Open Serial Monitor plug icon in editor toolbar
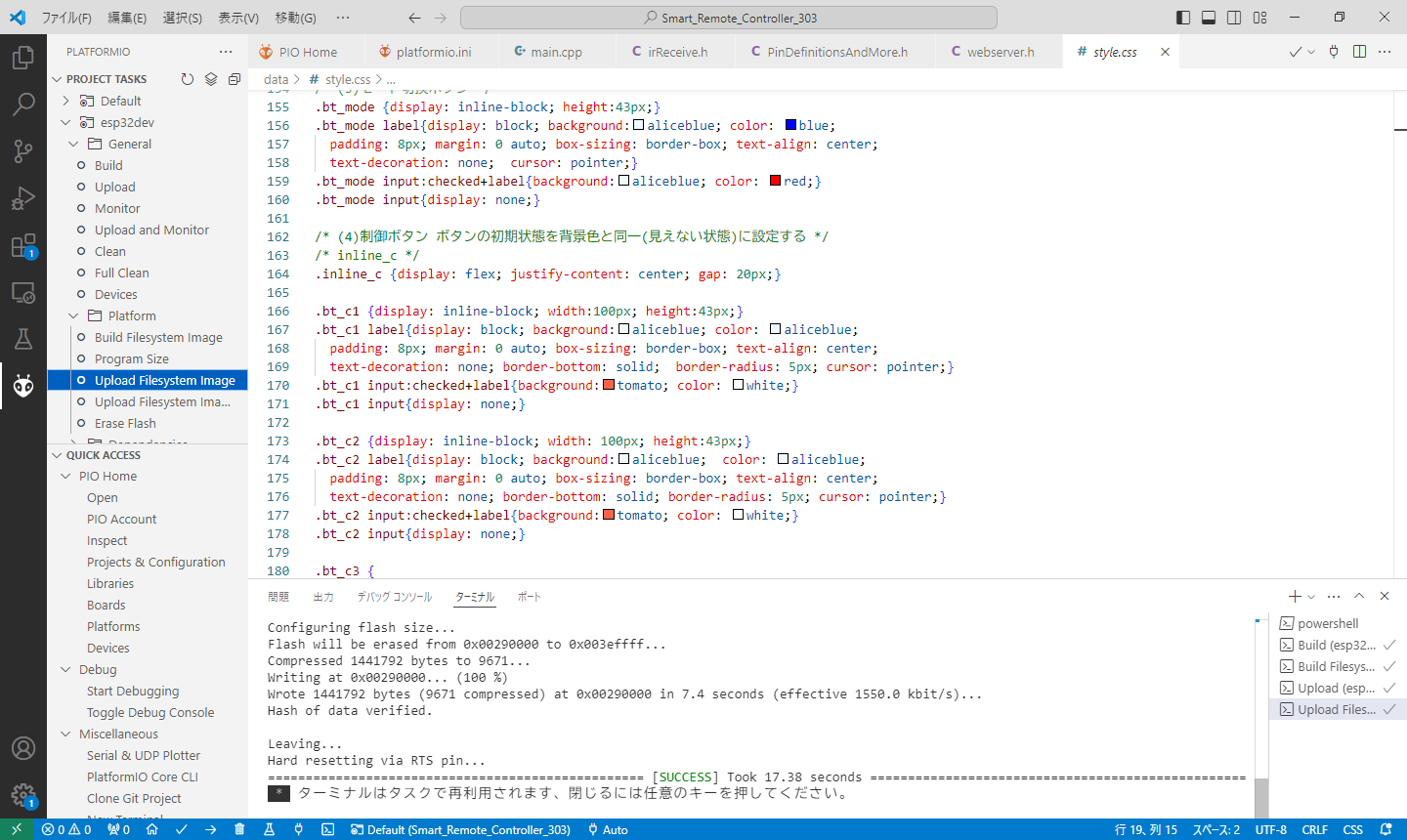Screen dimensions: 1407x840 pyautogui.click(x=1334, y=52)
